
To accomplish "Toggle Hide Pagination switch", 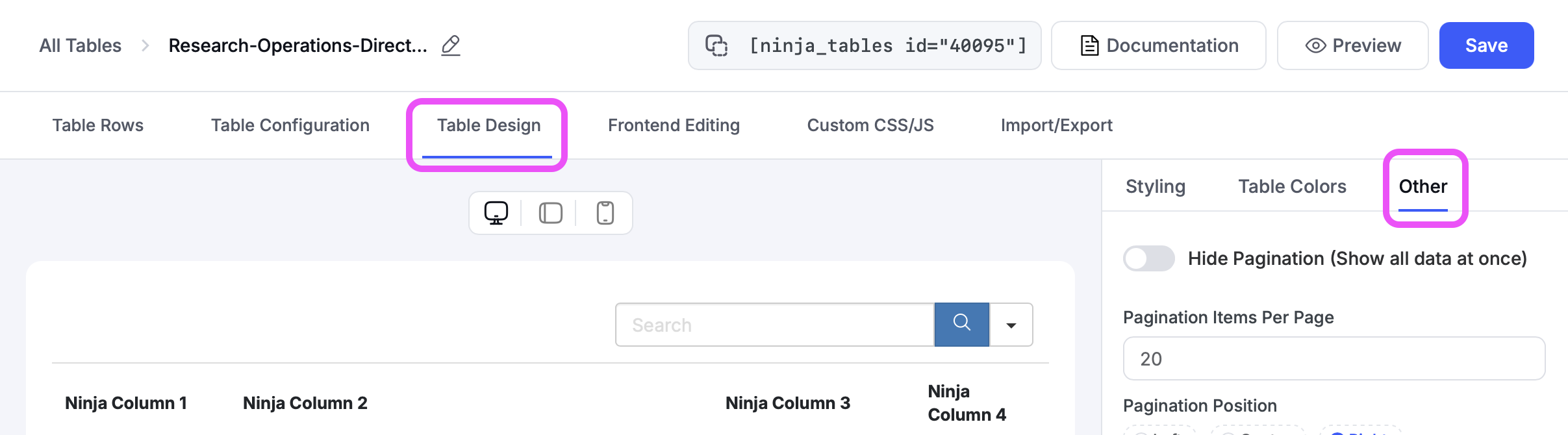I will pos(1148,258).
